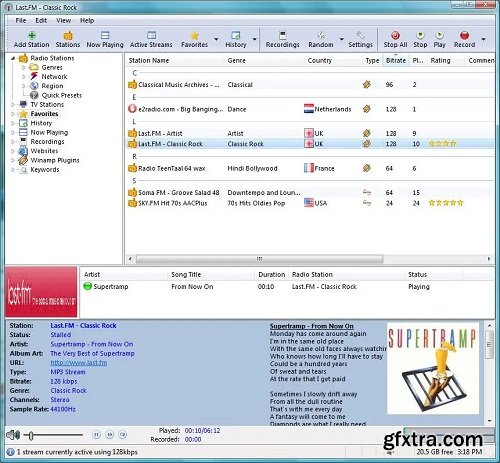Click the Stop toolbar button
Image resolution: width=500 pixels, height=463 pixels.
420,39
